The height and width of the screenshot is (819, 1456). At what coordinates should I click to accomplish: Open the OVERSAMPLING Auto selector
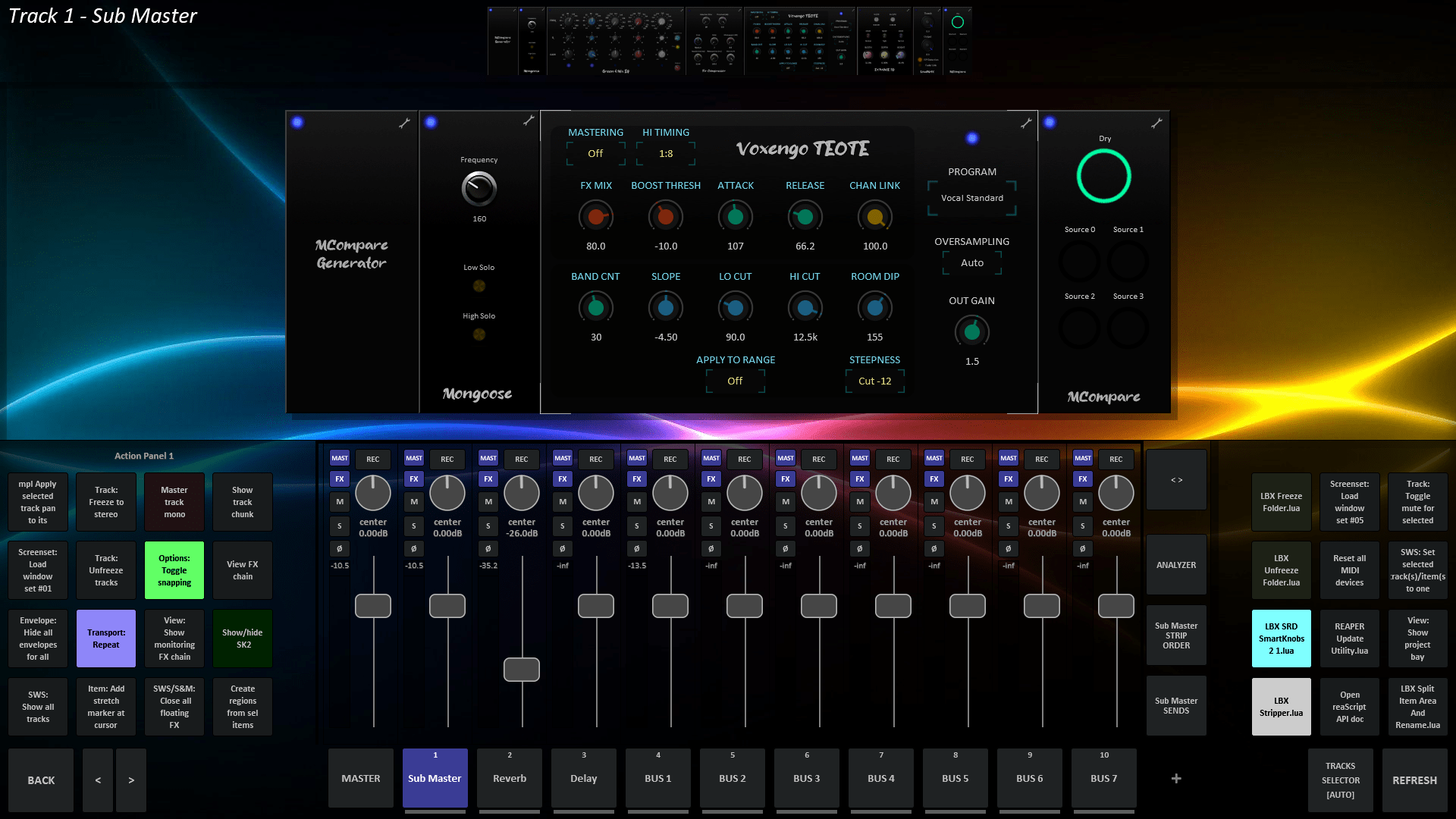(x=972, y=263)
